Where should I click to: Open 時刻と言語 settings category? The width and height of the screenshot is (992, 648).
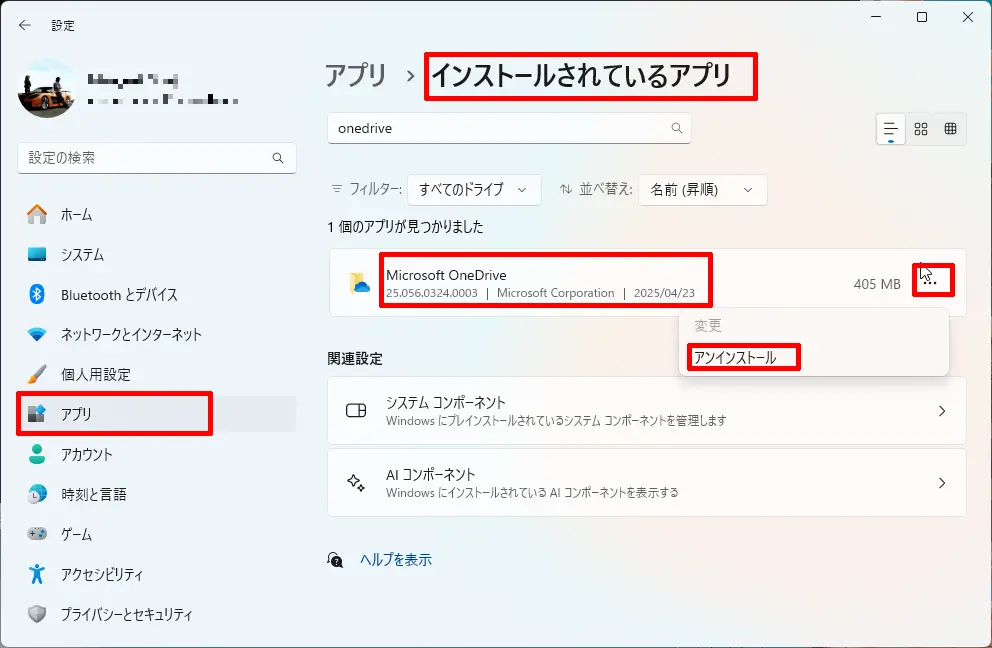(x=157, y=494)
